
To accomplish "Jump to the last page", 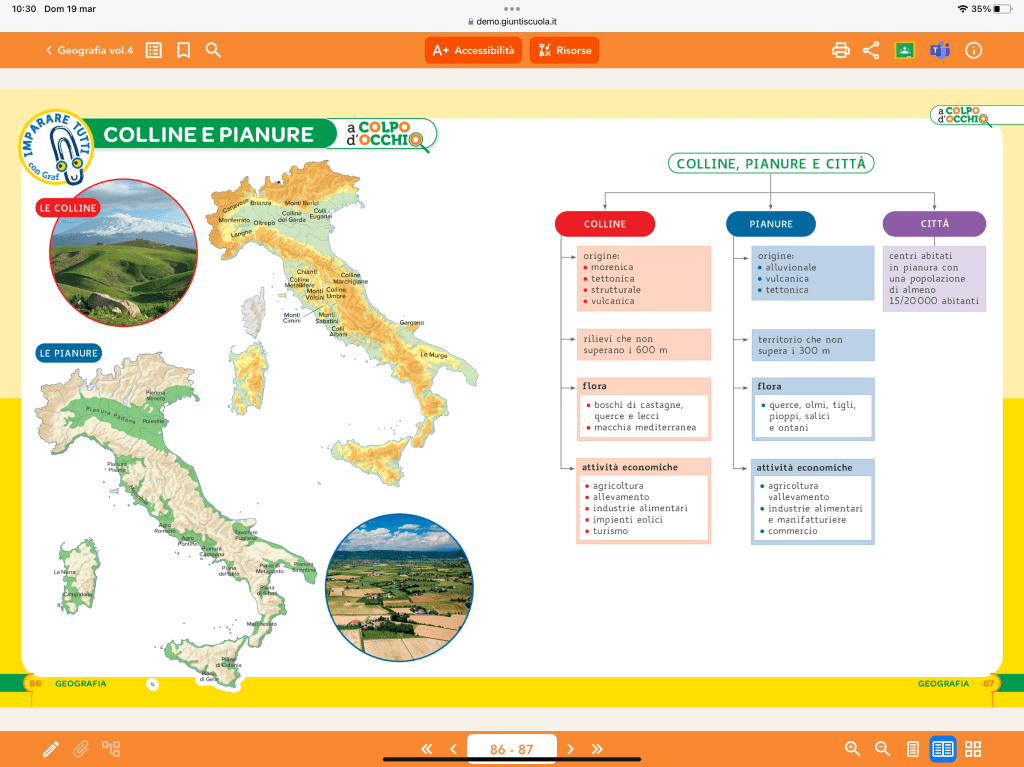I will (x=597, y=749).
